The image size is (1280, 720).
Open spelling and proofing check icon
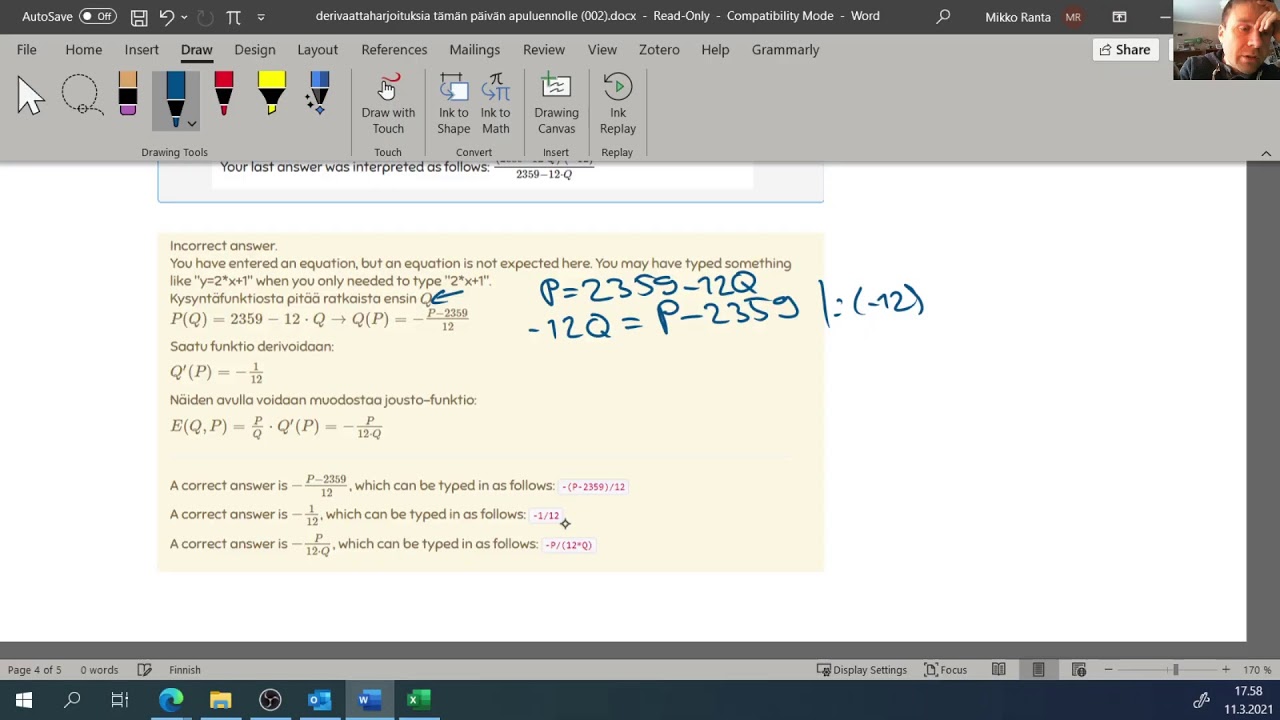pos(144,670)
